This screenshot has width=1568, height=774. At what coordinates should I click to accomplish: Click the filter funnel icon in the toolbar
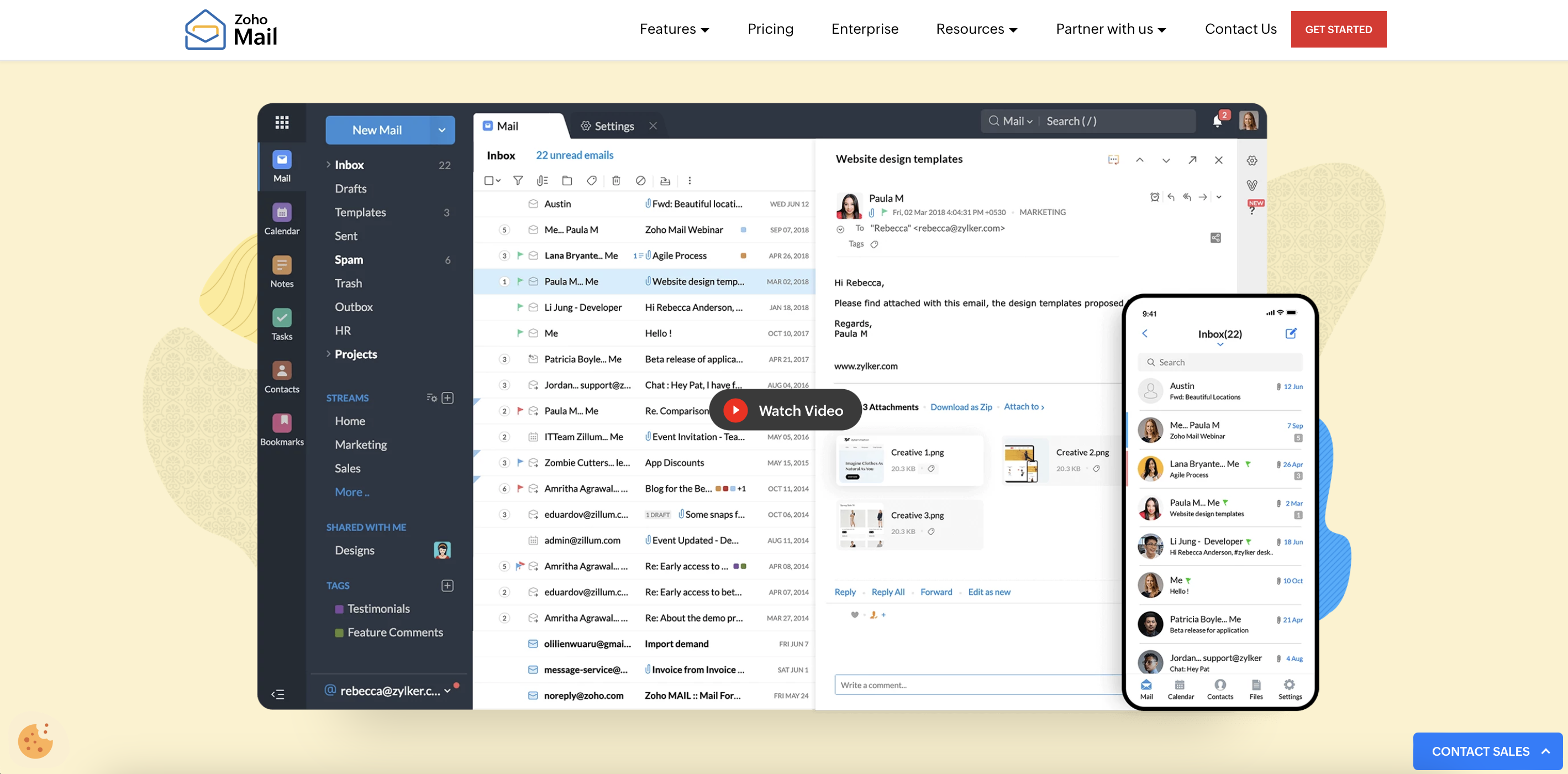coord(518,181)
